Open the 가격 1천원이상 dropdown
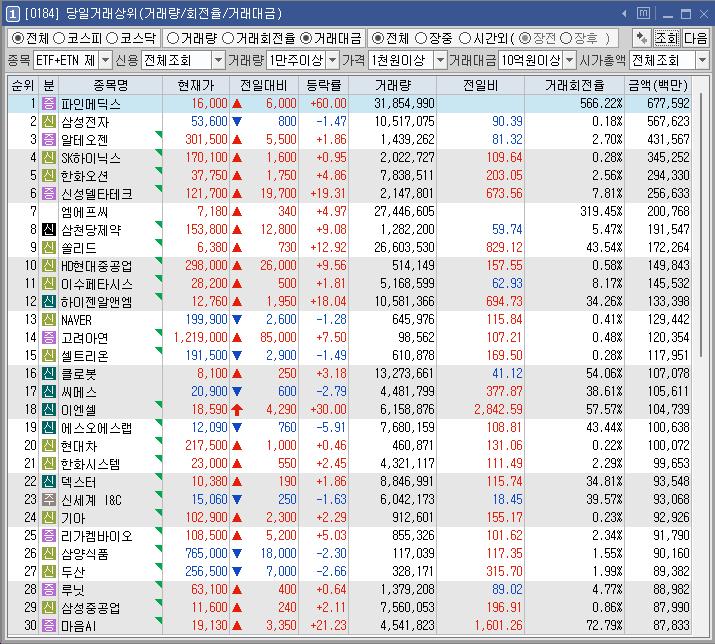The width and height of the screenshot is (715, 644). pos(440,60)
